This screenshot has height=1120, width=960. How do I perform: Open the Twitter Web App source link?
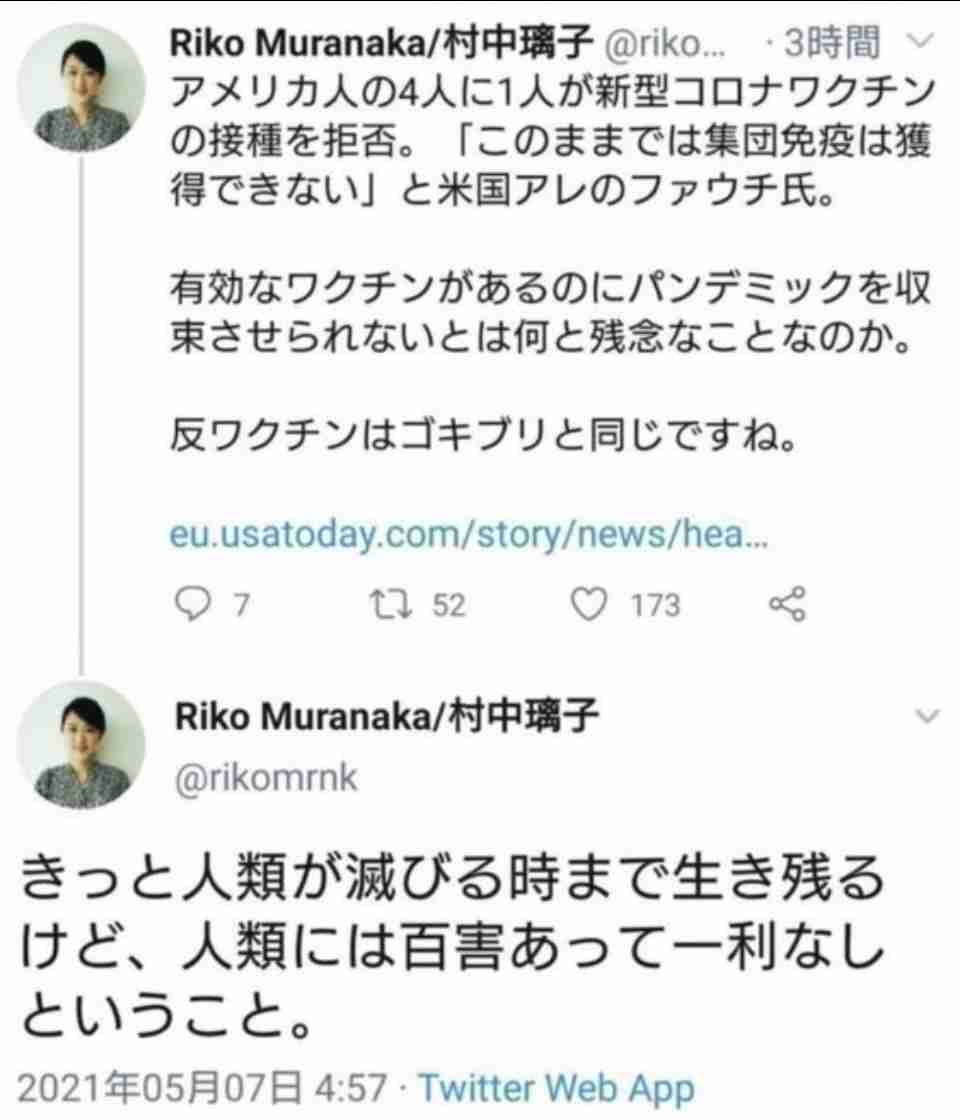[556, 1089]
